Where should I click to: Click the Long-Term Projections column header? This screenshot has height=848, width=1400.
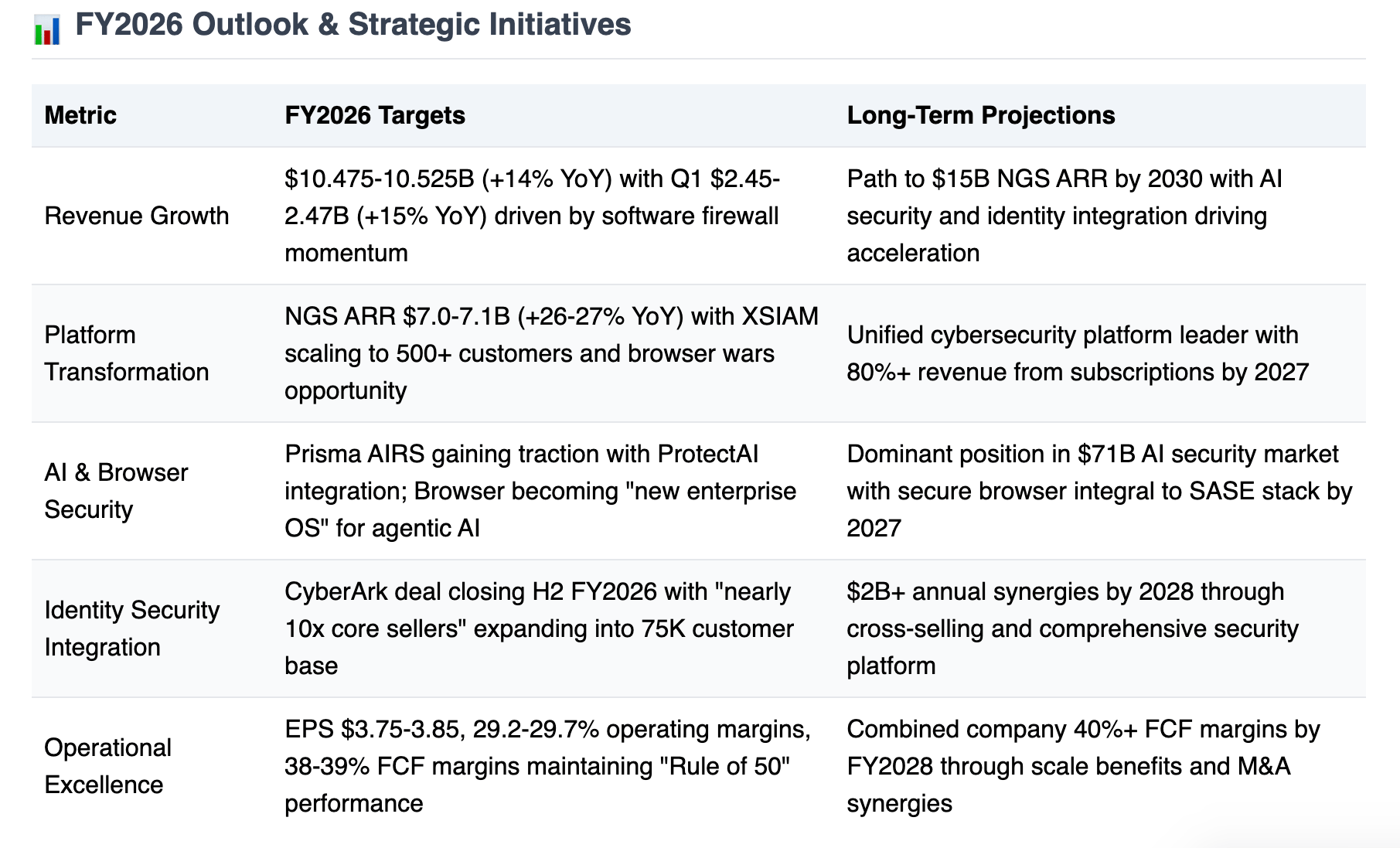tap(981, 115)
